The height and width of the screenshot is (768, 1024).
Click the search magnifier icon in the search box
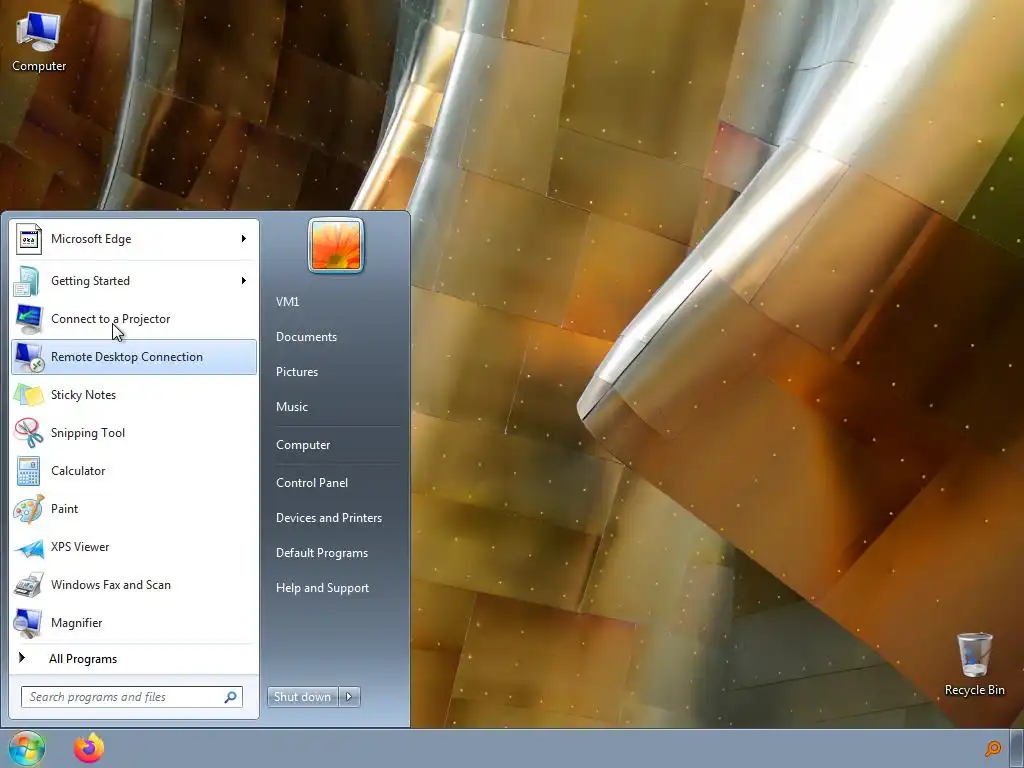230,697
